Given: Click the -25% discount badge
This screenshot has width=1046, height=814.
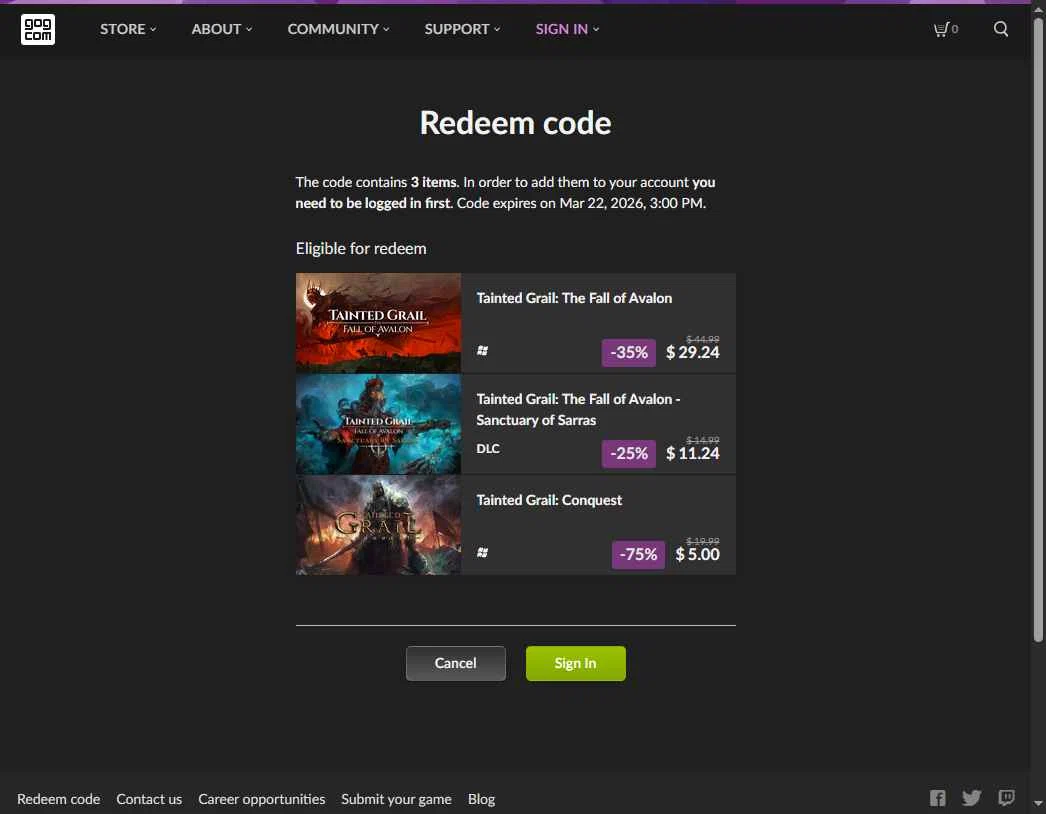Looking at the screenshot, I should point(628,453).
